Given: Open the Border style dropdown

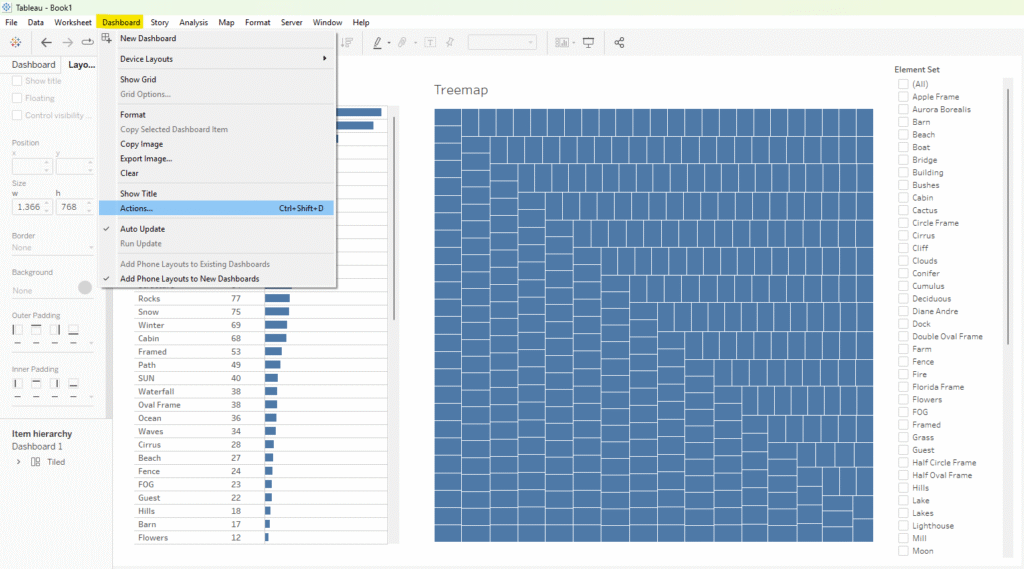Looking at the screenshot, I should tap(52, 248).
